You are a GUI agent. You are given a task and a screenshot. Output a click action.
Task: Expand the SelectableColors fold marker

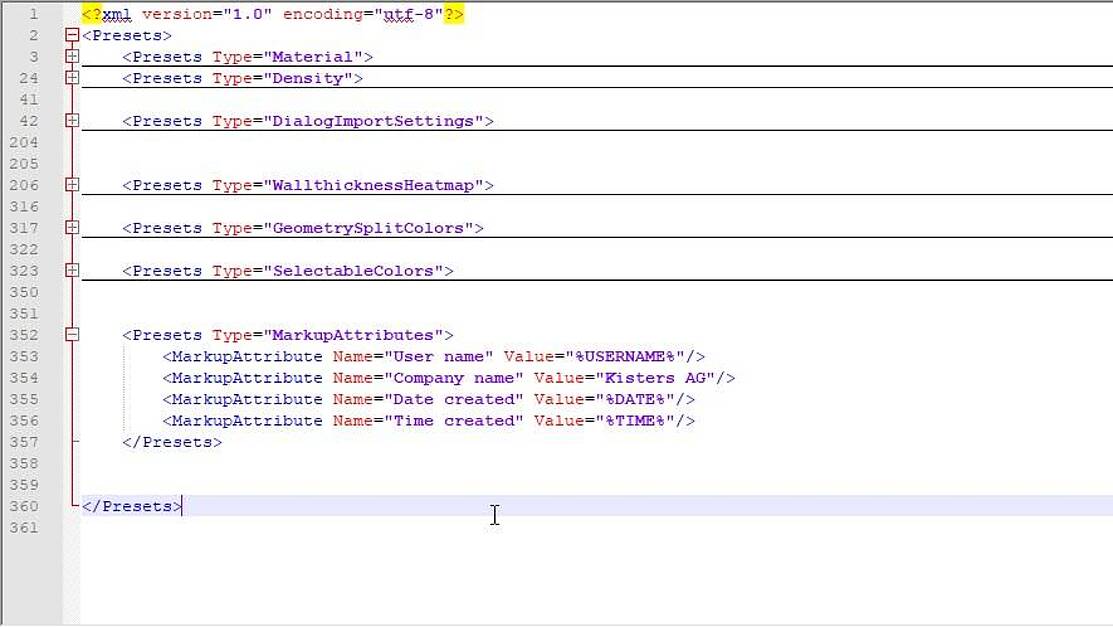[72, 271]
